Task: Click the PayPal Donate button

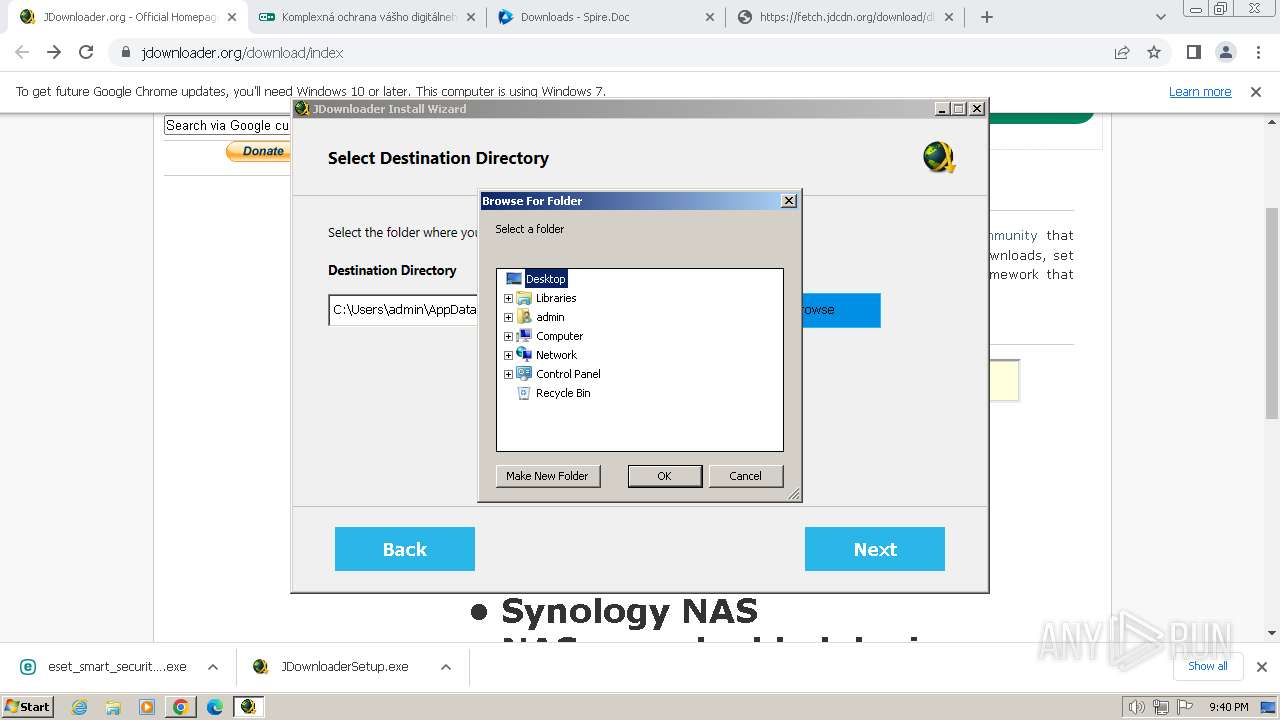Action: 258,151
